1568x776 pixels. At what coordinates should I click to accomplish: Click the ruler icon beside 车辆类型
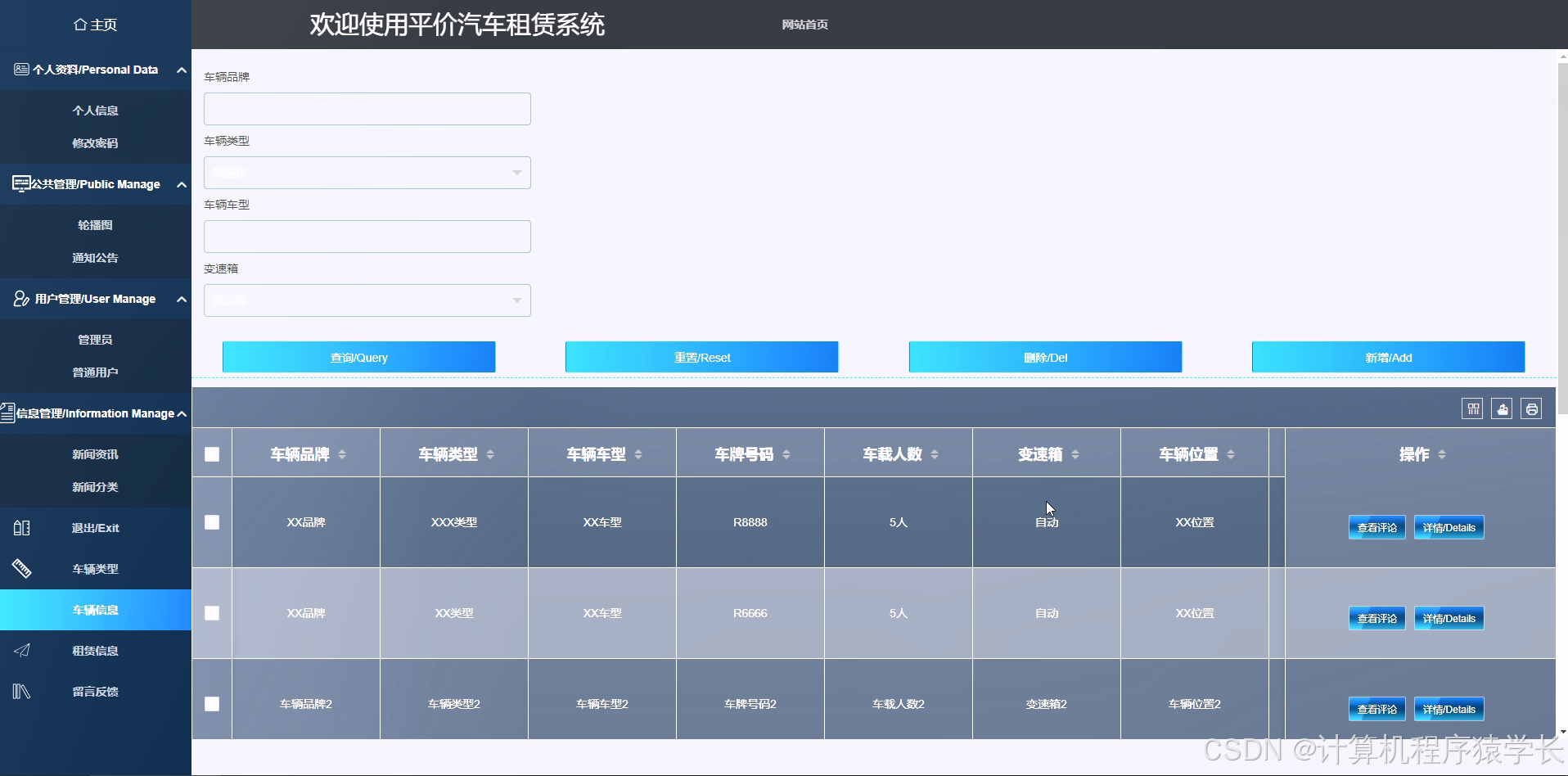[20, 568]
